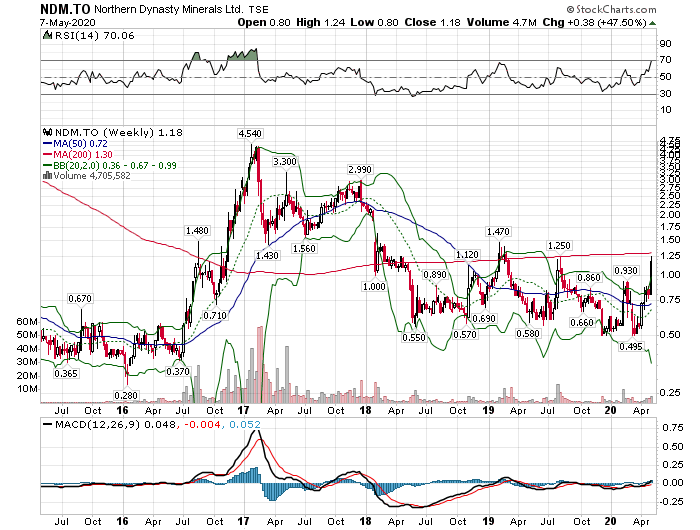Click the 1.250 price label
The image size is (700, 530).
coord(559,246)
